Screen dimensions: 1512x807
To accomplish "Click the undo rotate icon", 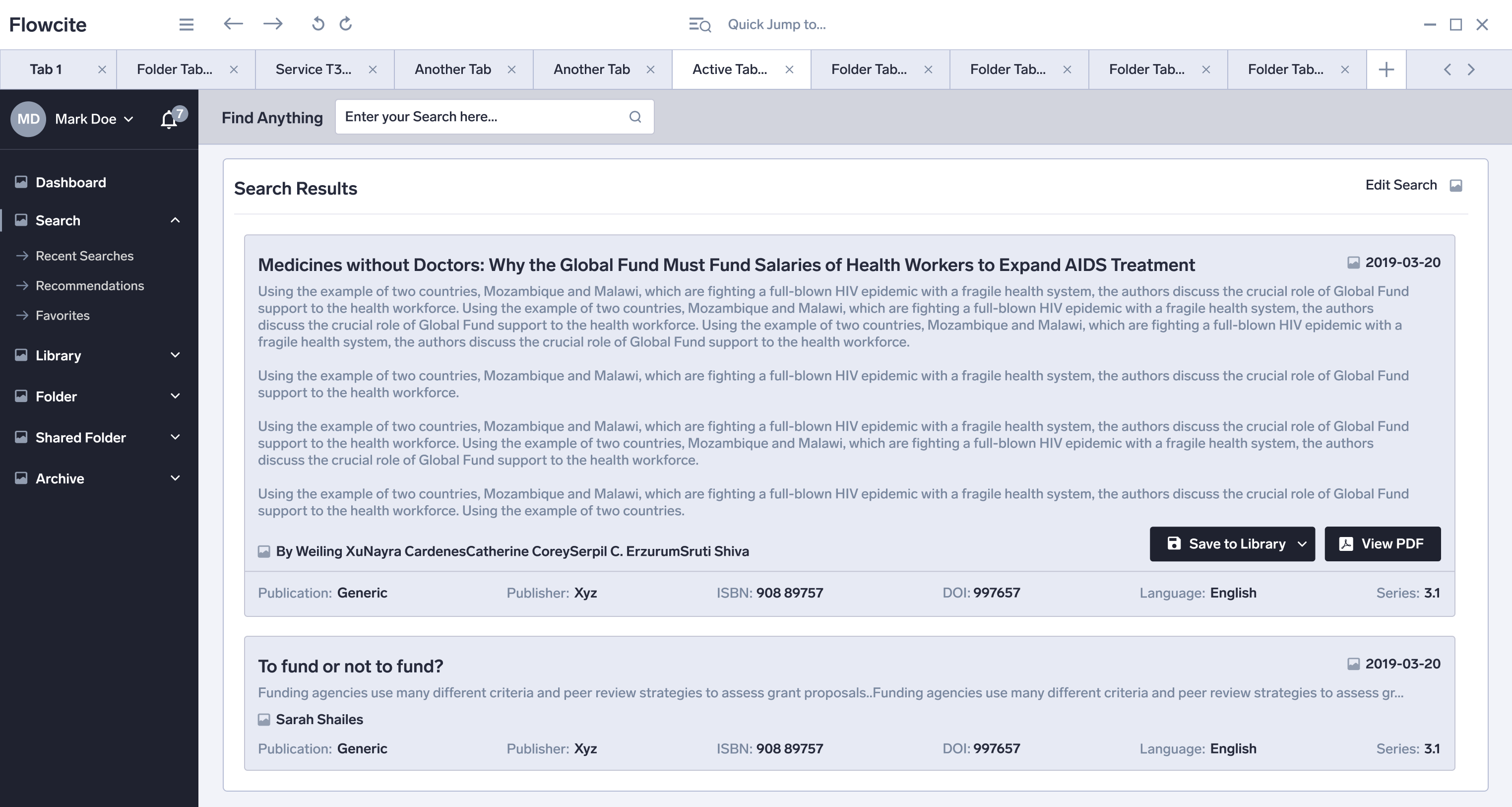I will tap(317, 23).
